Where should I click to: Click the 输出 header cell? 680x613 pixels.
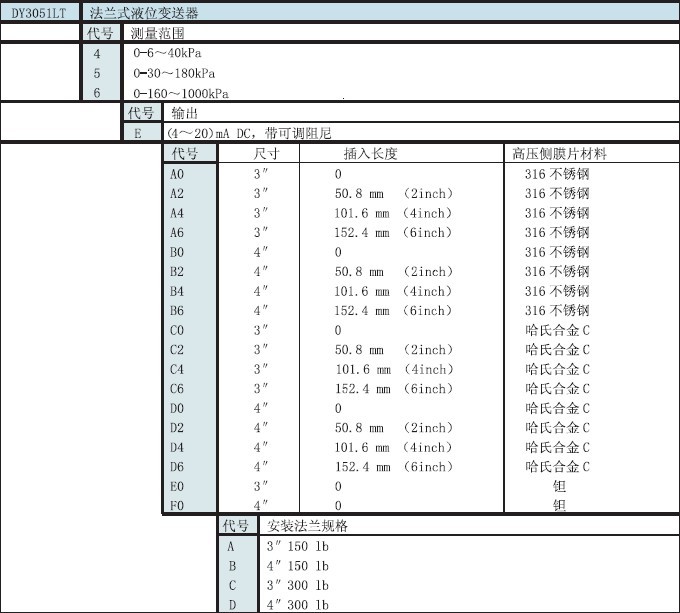(x=184, y=113)
